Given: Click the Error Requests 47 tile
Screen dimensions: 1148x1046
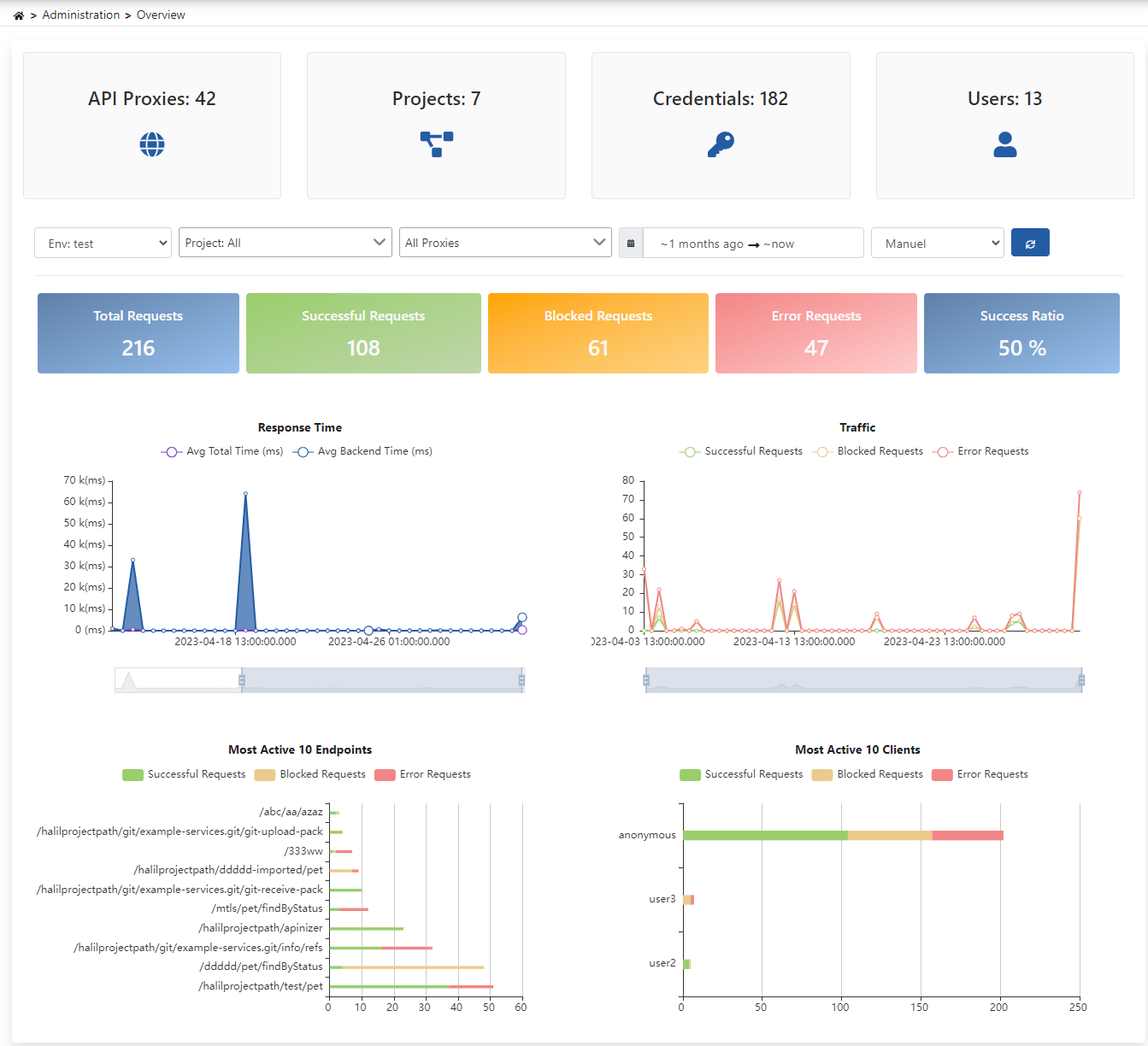Looking at the screenshot, I should pyautogui.click(x=816, y=333).
